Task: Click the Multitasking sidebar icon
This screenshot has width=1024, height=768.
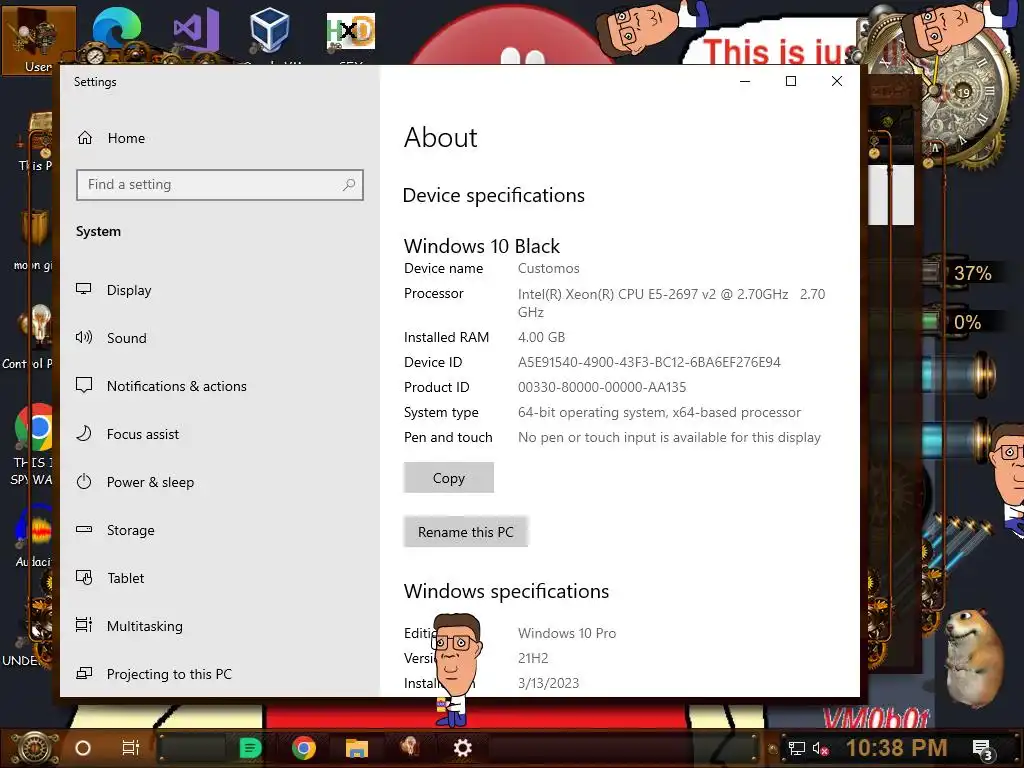Action: (84, 626)
